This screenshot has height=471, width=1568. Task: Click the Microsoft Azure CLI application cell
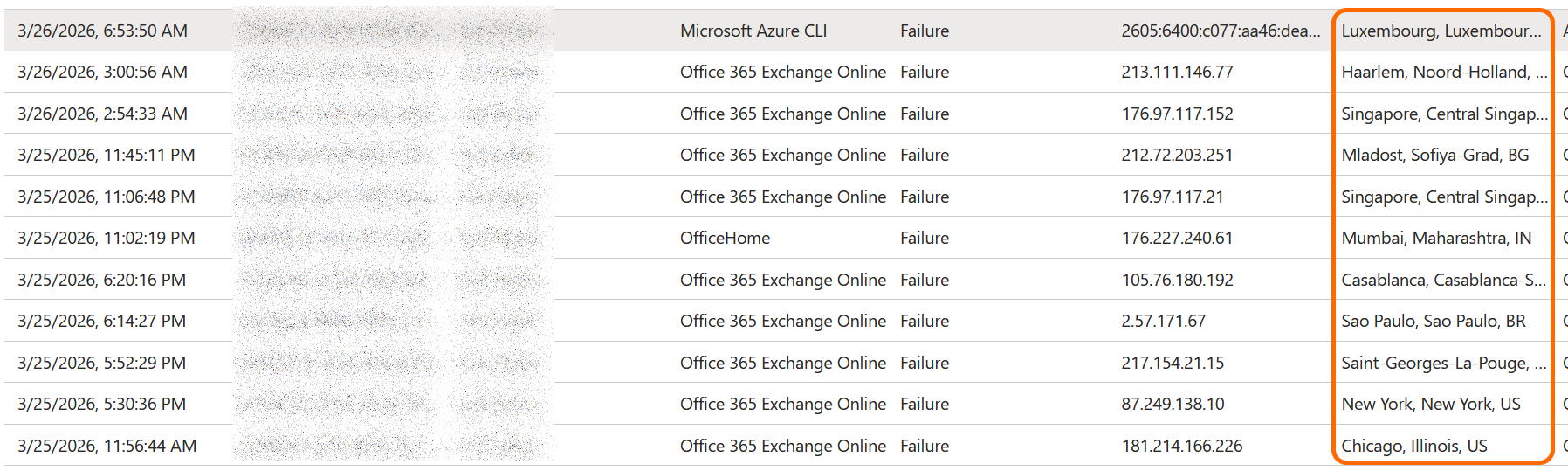(753, 31)
